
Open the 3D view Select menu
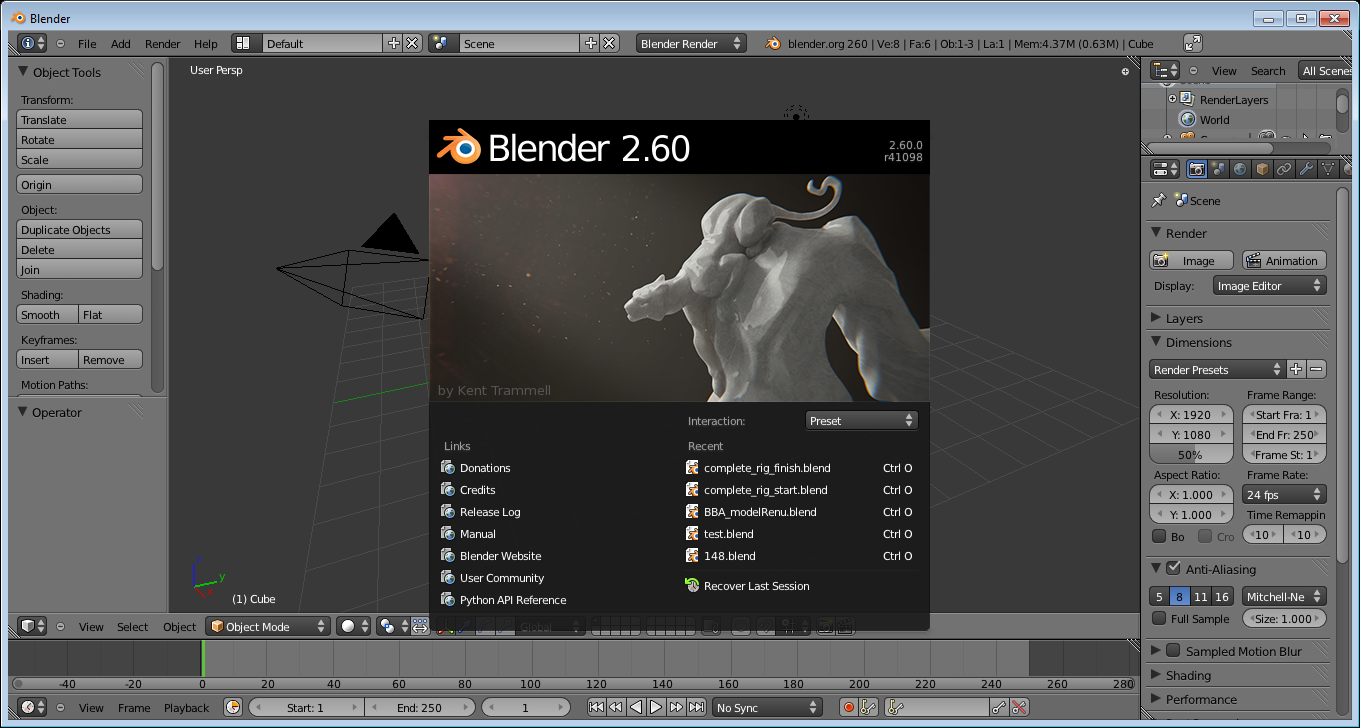[x=132, y=626]
